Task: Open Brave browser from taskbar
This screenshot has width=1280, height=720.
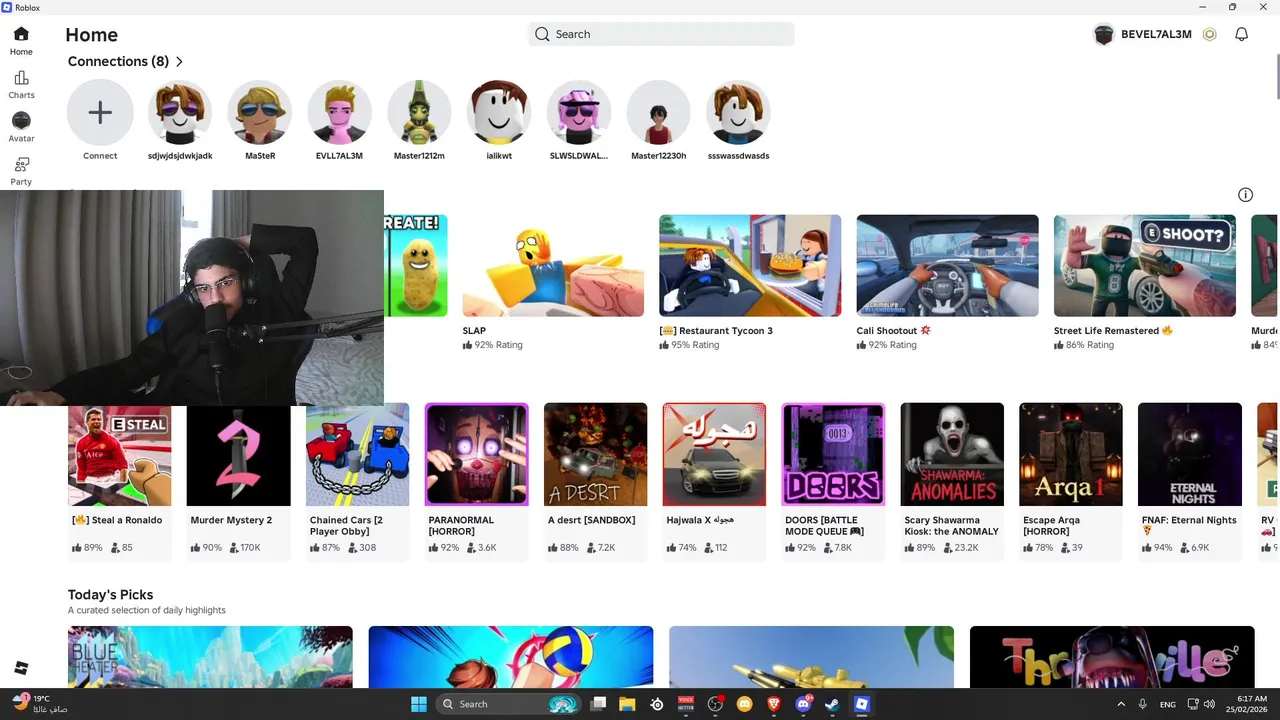Action: pos(774,704)
